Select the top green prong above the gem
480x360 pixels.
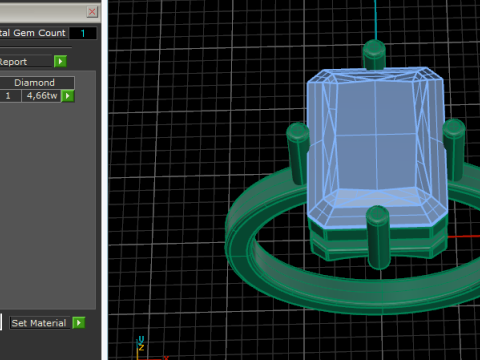[374, 55]
